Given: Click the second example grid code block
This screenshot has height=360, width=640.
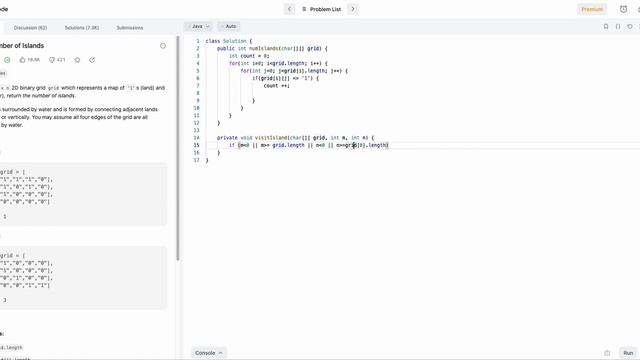Looking at the screenshot, I should [x=83, y=278].
